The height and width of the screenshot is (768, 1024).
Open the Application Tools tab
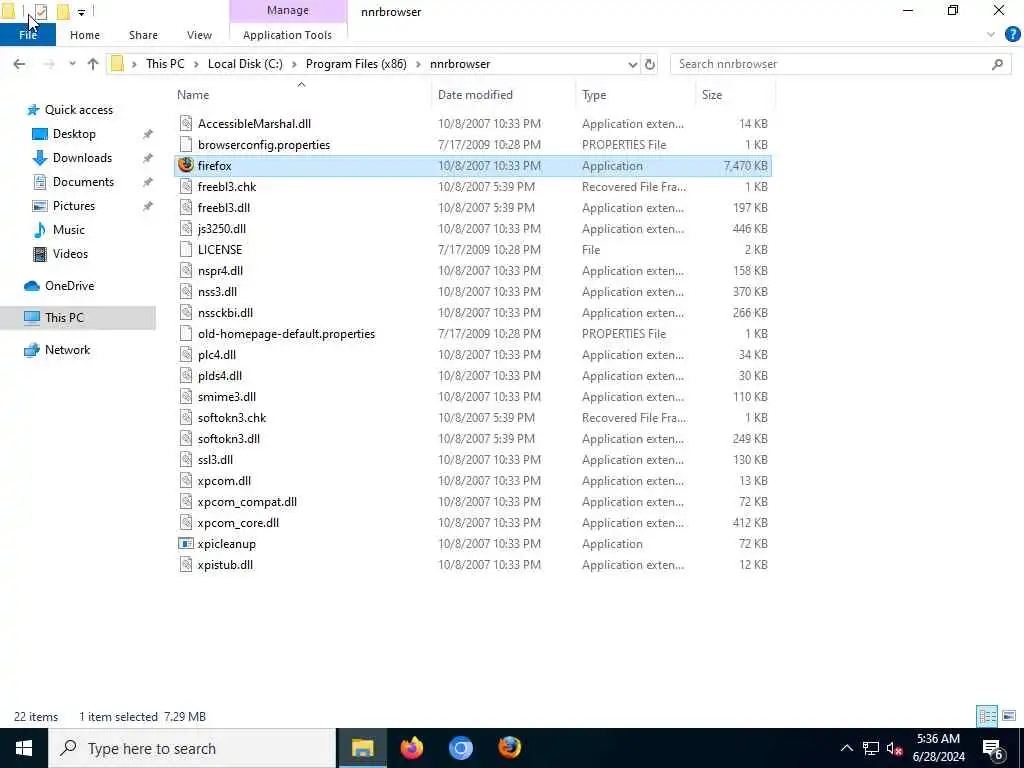tap(287, 35)
